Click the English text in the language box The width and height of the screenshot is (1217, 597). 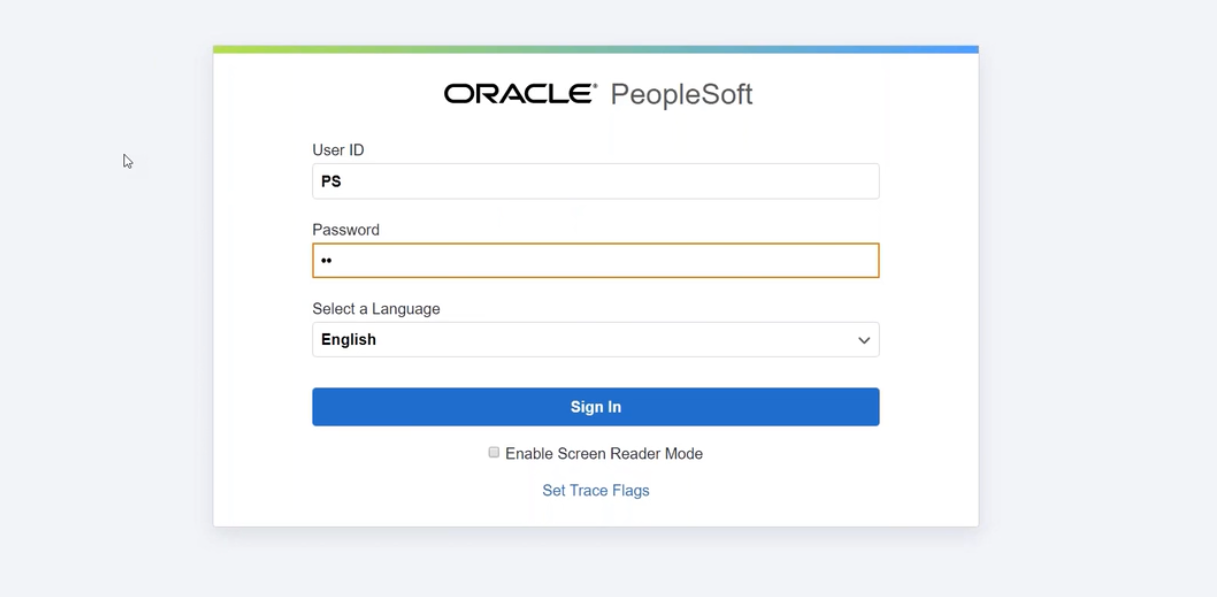[347, 339]
